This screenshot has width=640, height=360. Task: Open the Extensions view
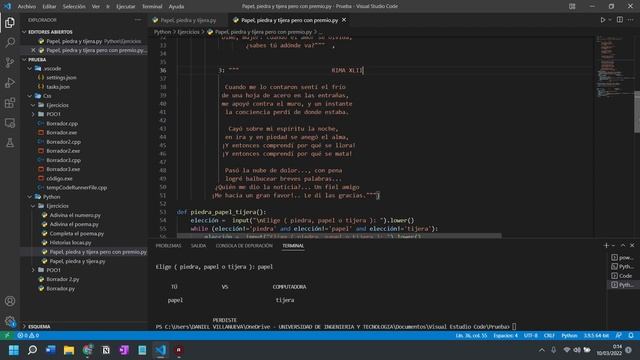(x=10, y=102)
